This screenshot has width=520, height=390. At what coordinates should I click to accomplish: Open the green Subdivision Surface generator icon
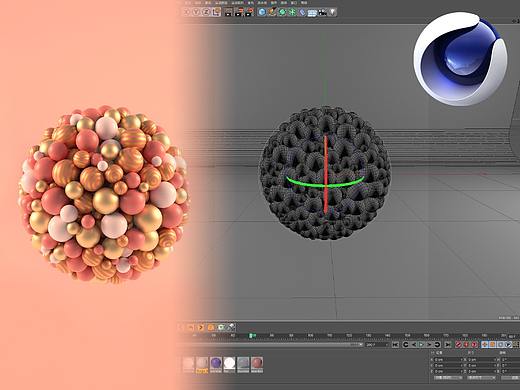pos(282,12)
